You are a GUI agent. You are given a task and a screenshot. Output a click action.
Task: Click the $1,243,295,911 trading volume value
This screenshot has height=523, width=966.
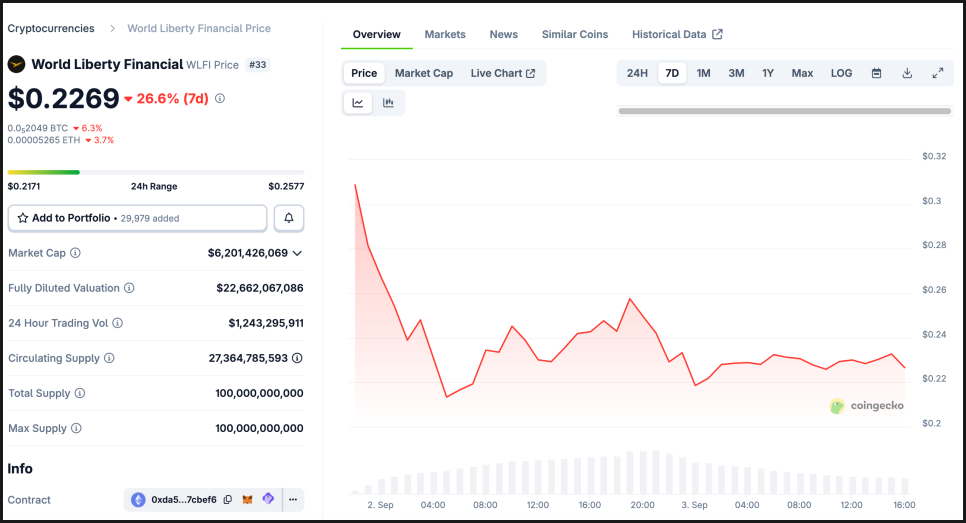tap(266, 323)
